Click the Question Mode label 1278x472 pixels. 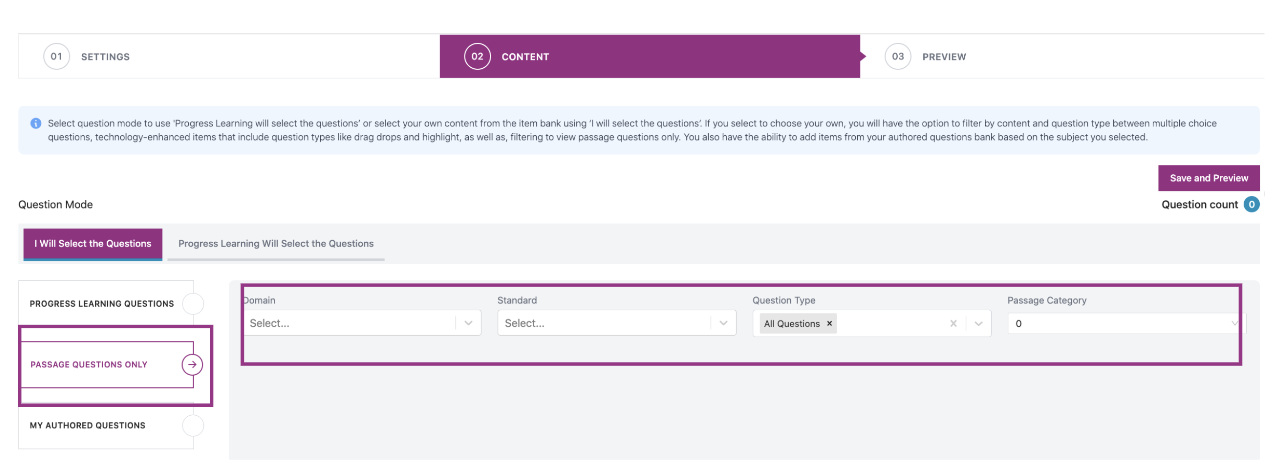click(56, 205)
